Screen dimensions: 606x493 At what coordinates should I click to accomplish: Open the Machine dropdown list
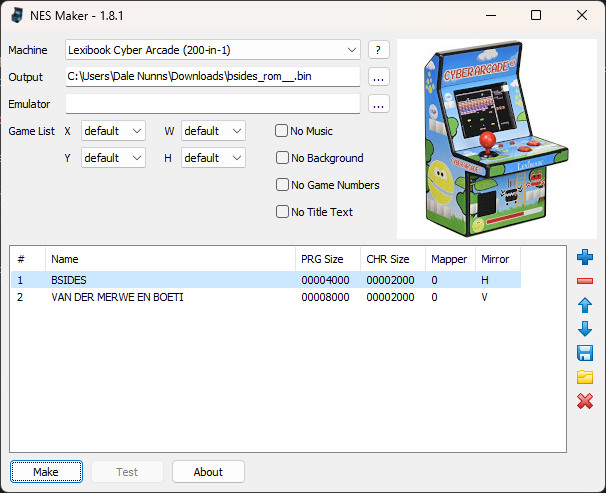point(213,50)
